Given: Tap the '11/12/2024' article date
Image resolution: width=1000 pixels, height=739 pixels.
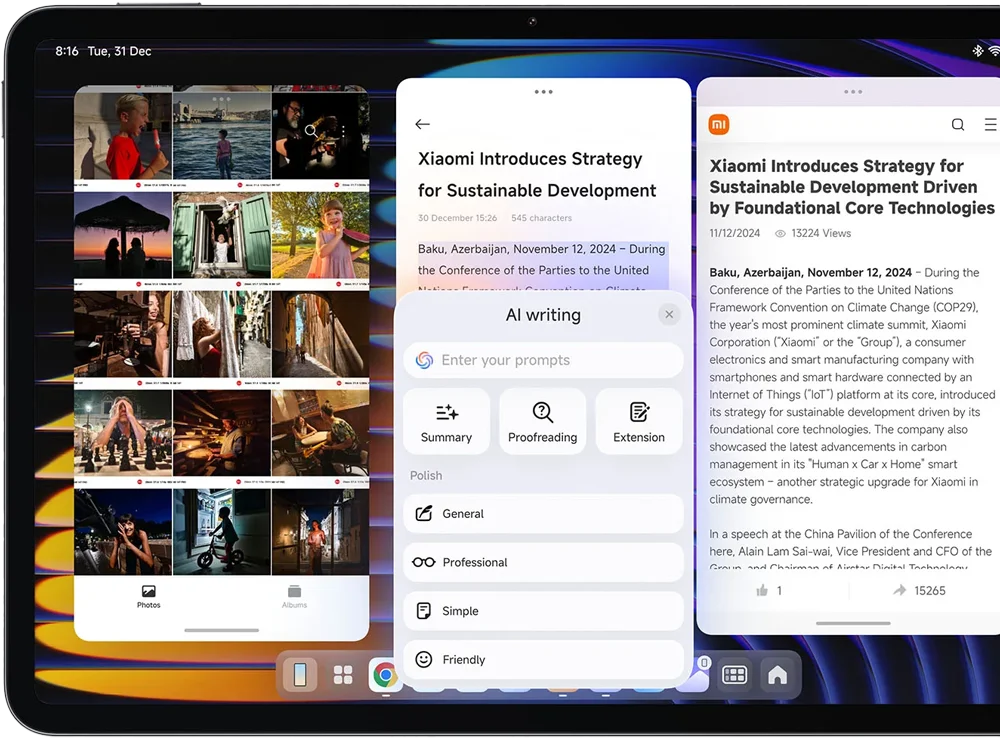Looking at the screenshot, I should pos(735,233).
